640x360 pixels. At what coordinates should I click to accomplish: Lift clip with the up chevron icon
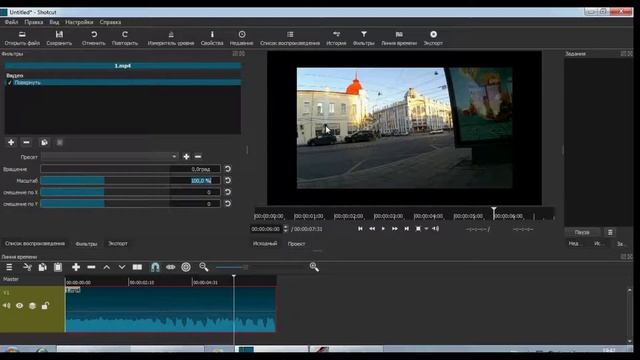(107, 267)
